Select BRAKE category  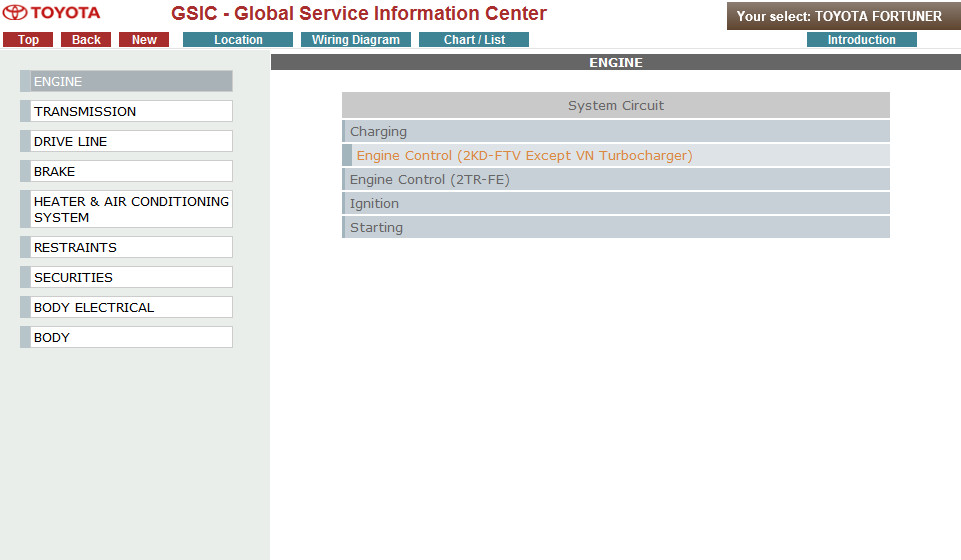click(x=126, y=172)
